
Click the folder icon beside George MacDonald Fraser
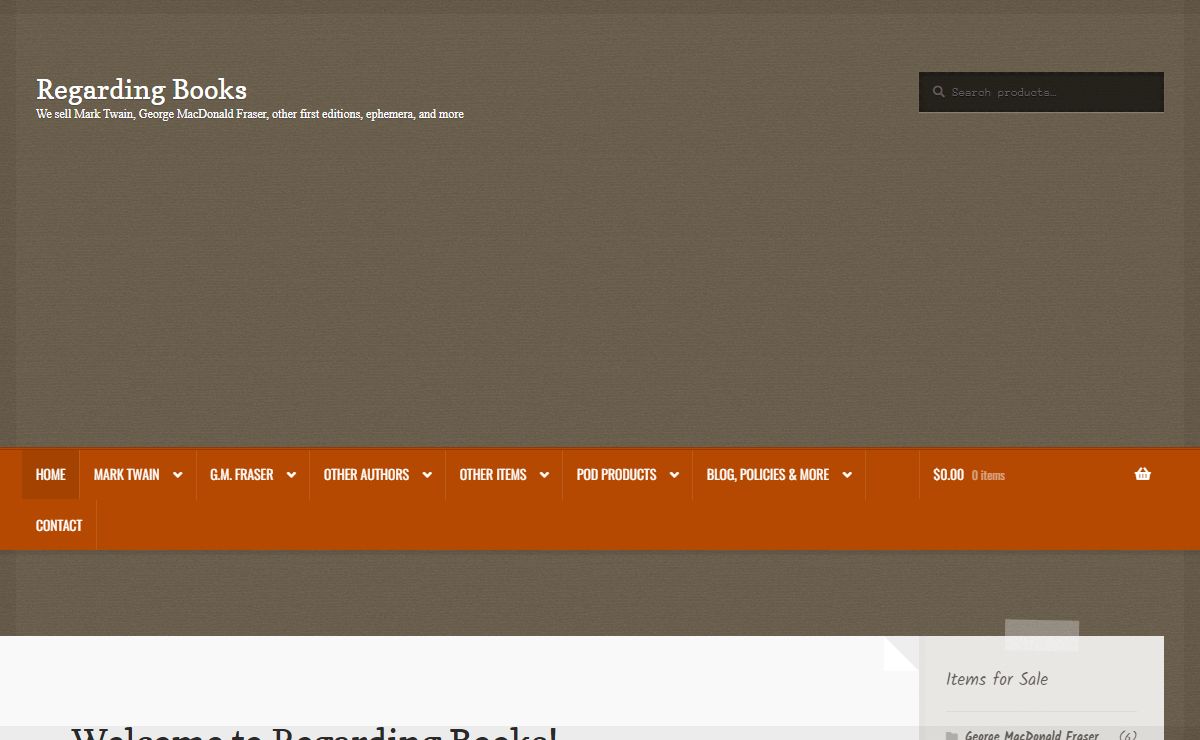coord(952,736)
